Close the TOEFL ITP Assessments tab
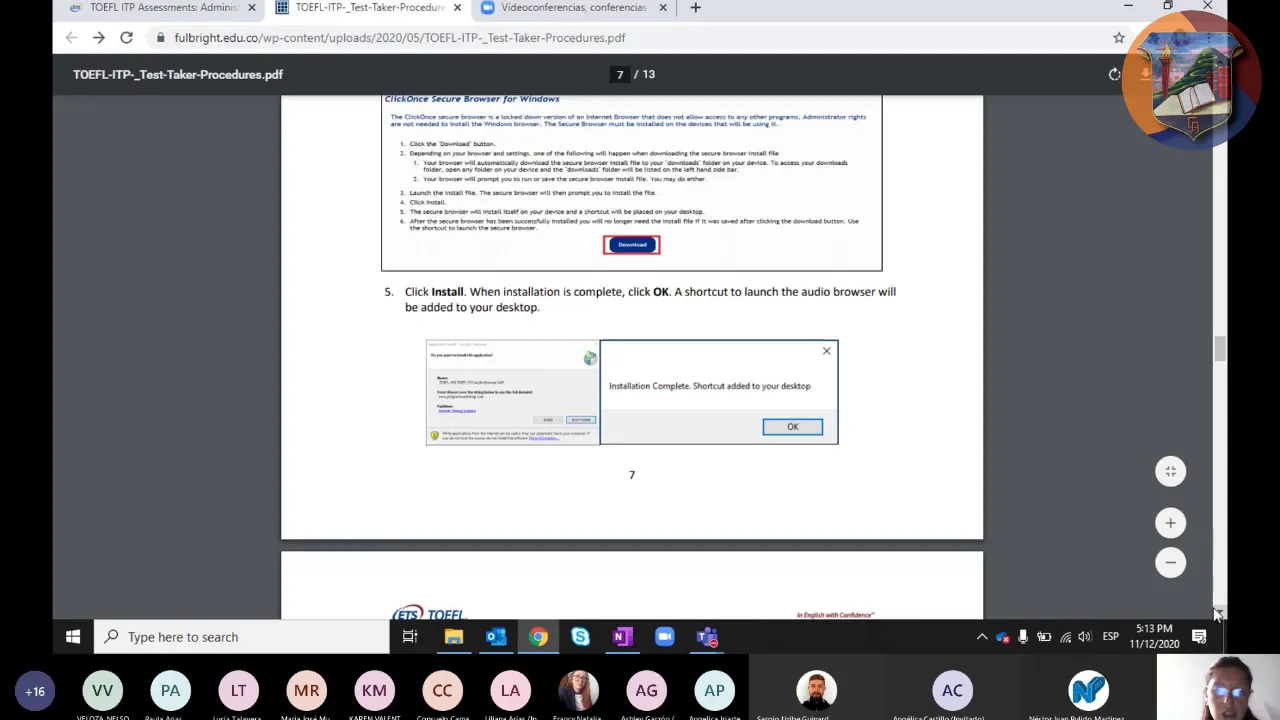The height and width of the screenshot is (720, 1280). pos(252,8)
